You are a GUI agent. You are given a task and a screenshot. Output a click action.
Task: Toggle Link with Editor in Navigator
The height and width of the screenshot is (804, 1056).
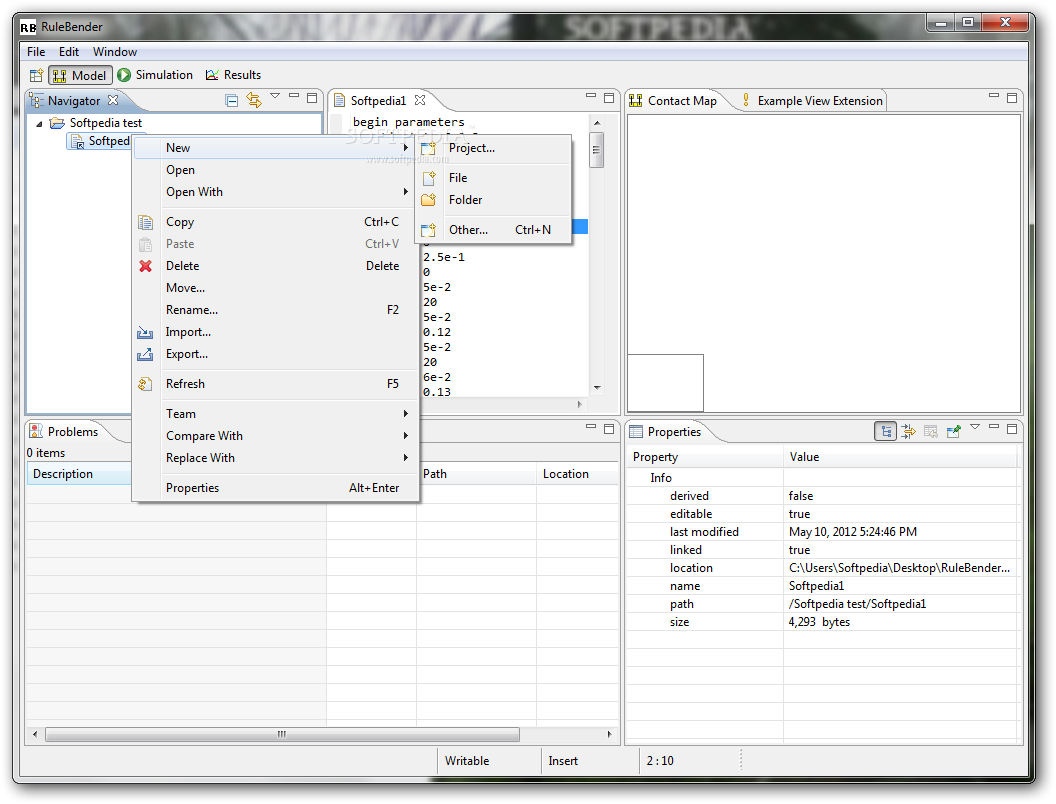[254, 100]
